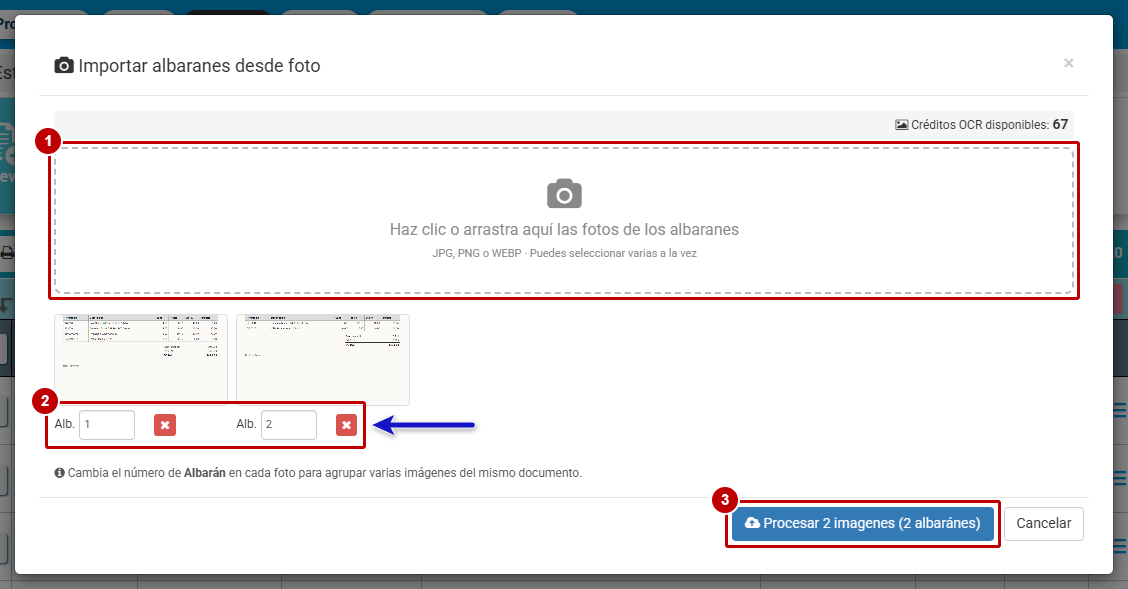Remove the photo assigned to Alb. 2

click(347, 425)
